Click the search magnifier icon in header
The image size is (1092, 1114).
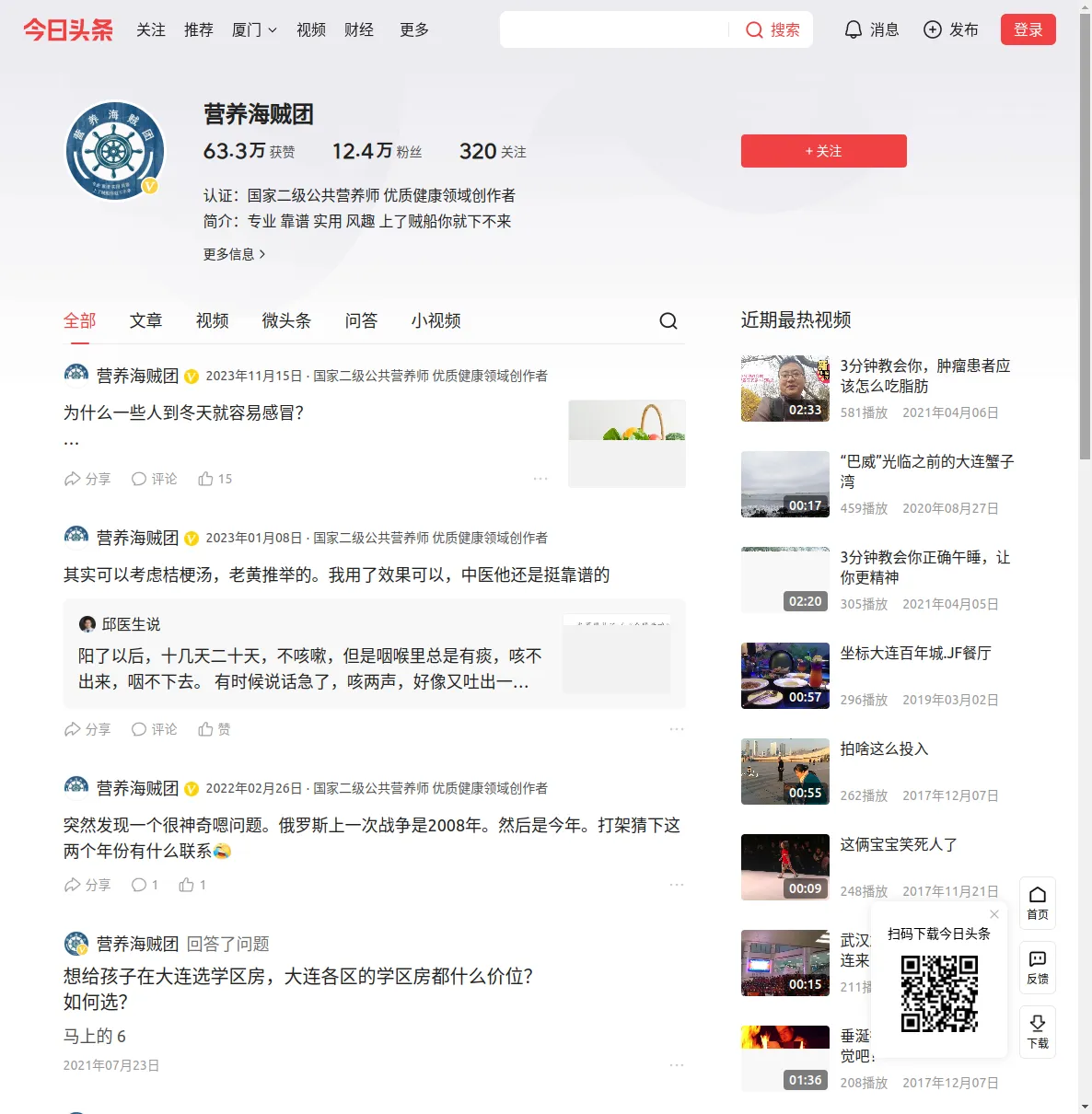click(x=754, y=29)
